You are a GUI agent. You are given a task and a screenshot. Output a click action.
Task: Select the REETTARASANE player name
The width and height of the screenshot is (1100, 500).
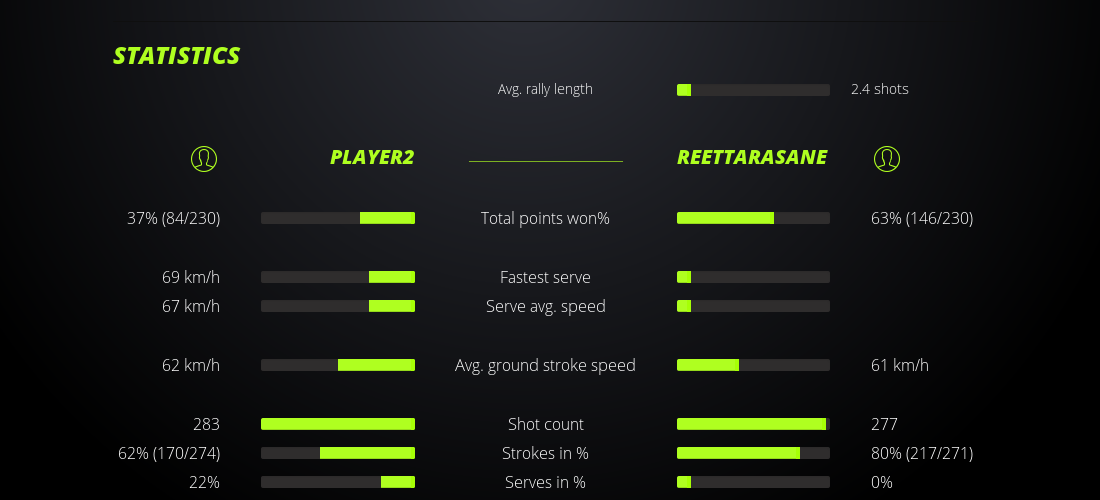tap(752, 158)
